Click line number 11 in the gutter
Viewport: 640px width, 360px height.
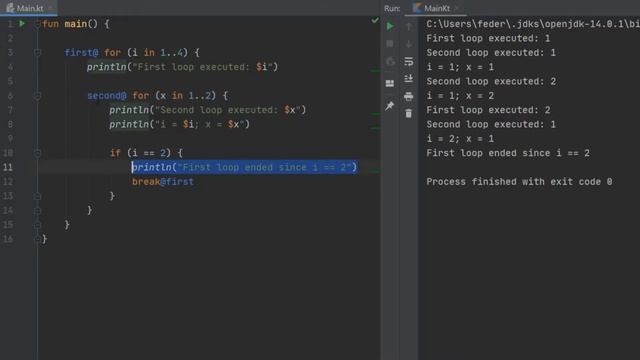(8, 167)
